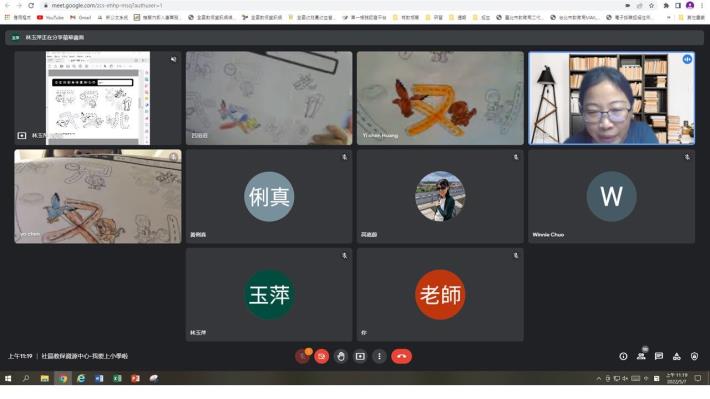The width and height of the screenshot is (710, 399).
Task: Show hidden system tray icons
Action: point(599,378)
